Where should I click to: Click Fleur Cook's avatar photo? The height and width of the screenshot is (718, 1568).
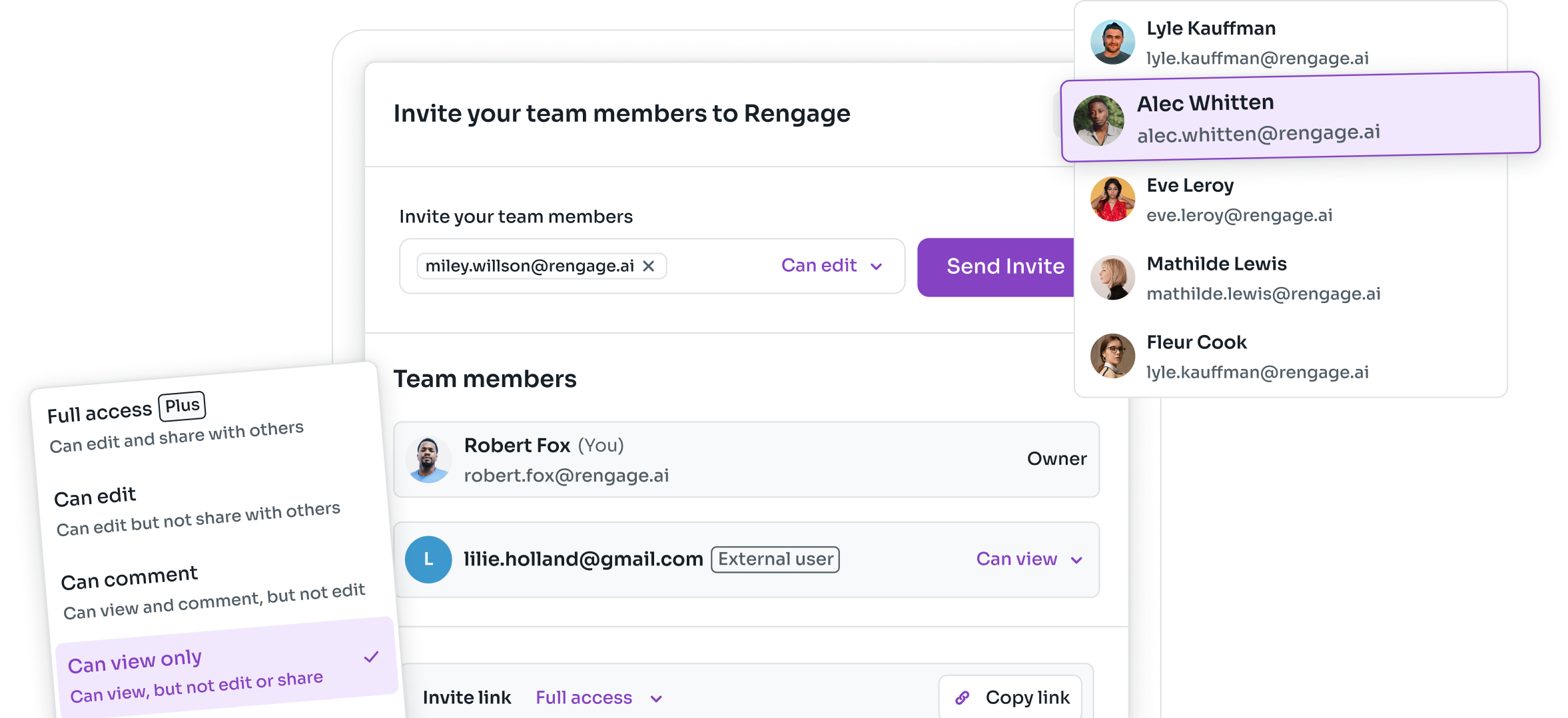tap(1112, 356)
